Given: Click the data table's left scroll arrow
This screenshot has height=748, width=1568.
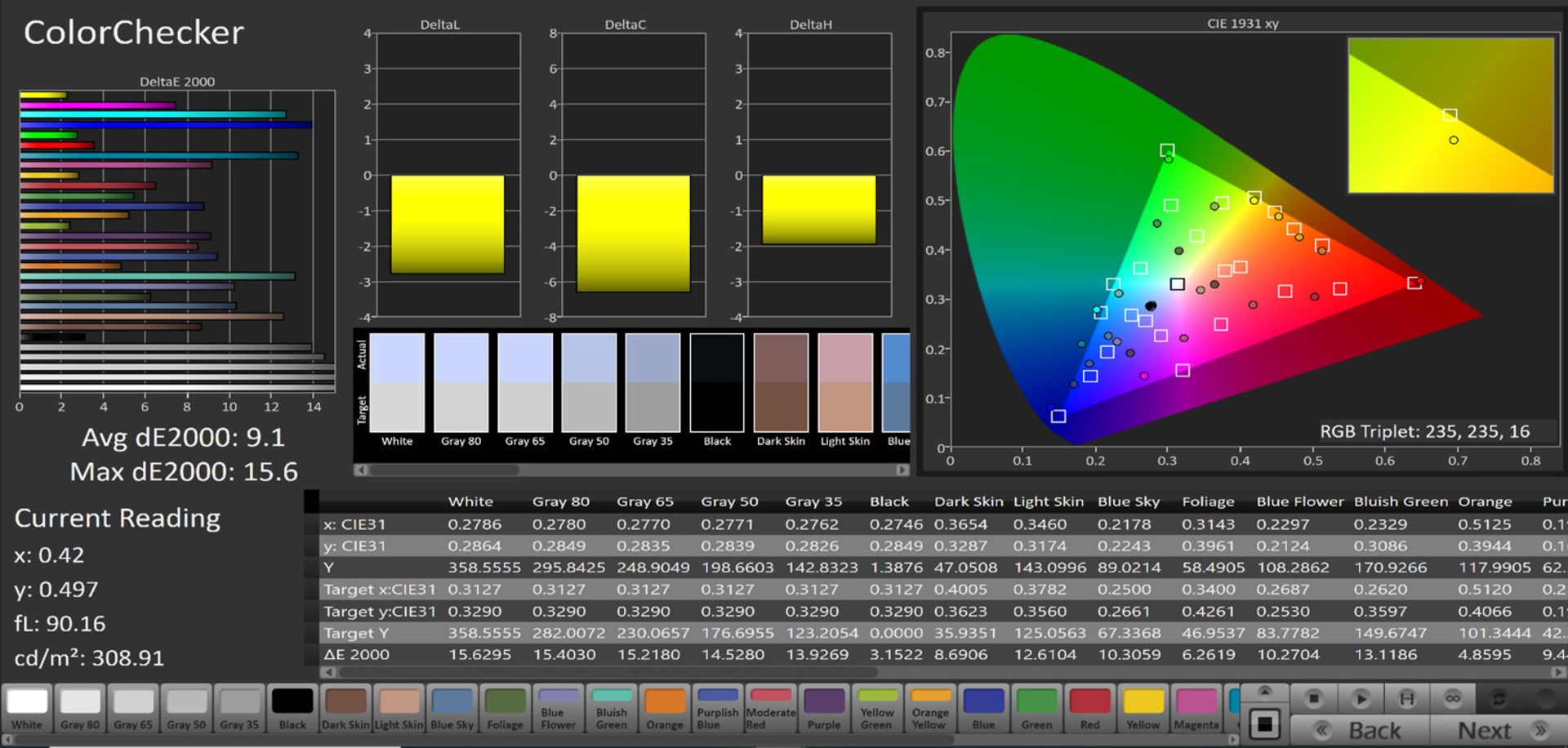Looking at the screenshot, I should [327, 672].
